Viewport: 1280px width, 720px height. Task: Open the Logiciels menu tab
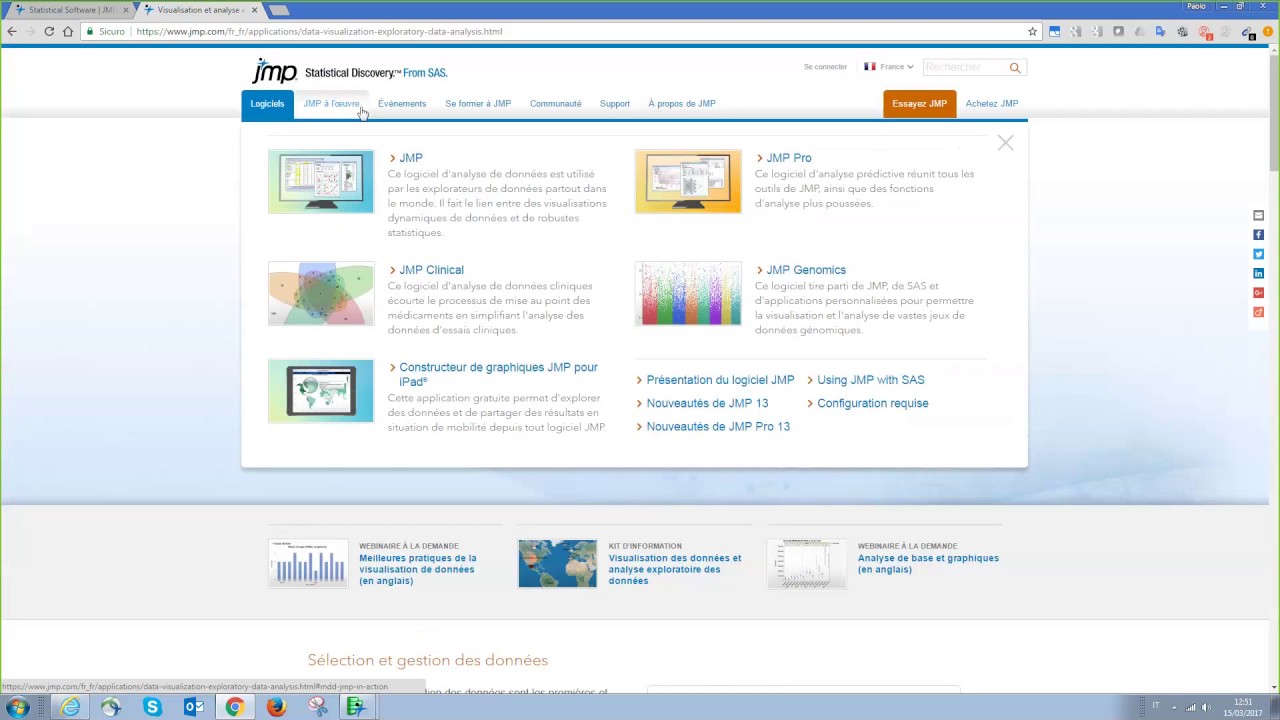267,104
